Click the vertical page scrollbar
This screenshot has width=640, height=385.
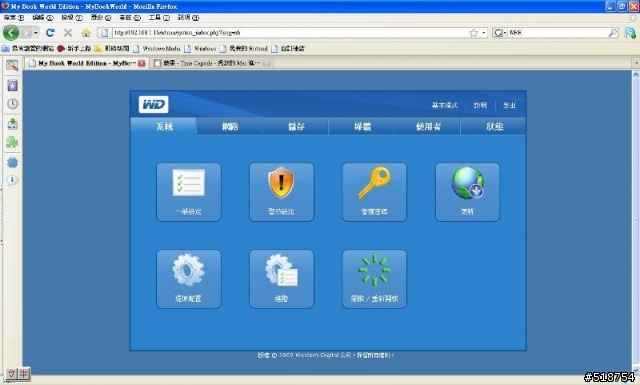636,223
